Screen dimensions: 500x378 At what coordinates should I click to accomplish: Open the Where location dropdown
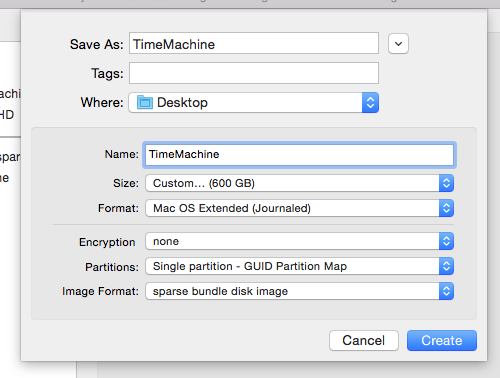pyautogui.click(x=254, y=103)
